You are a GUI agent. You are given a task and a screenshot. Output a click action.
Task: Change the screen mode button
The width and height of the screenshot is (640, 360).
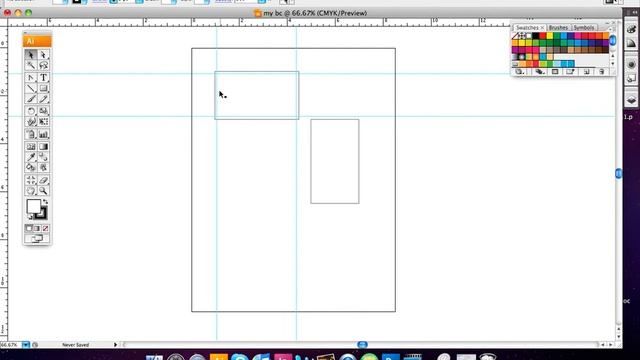coord(37,239)
